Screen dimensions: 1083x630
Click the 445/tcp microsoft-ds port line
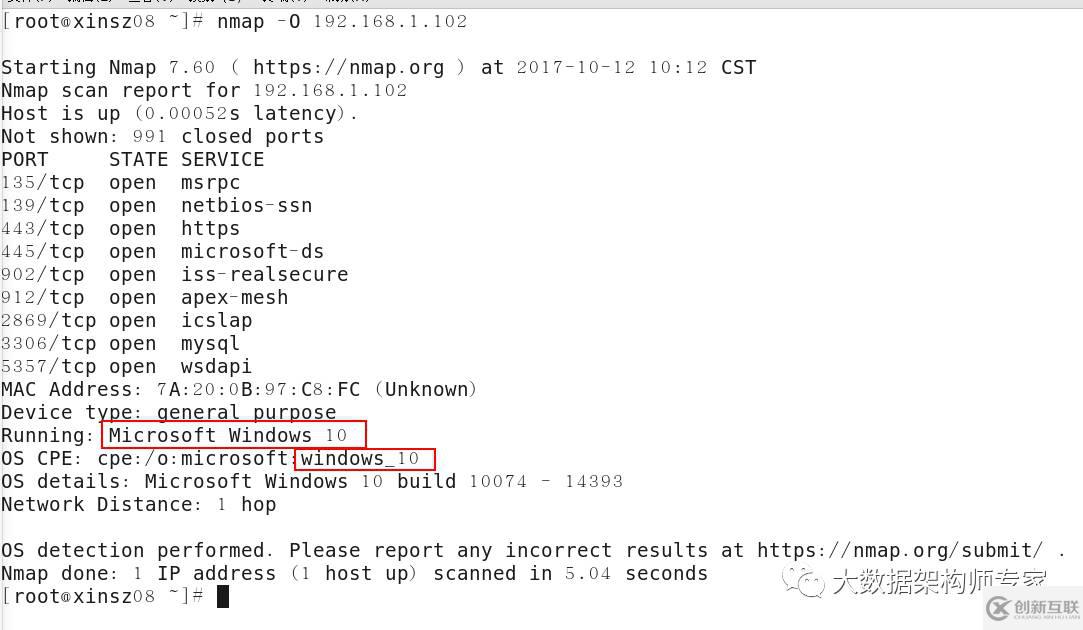click(x=162, y=252)
